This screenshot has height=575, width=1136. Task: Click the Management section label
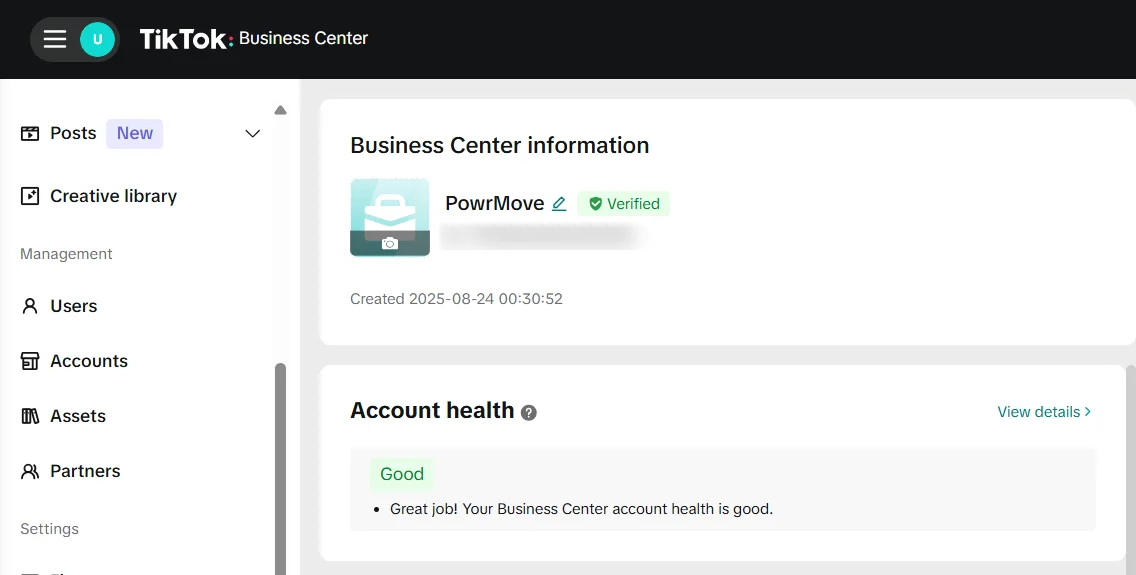point(66,254)
